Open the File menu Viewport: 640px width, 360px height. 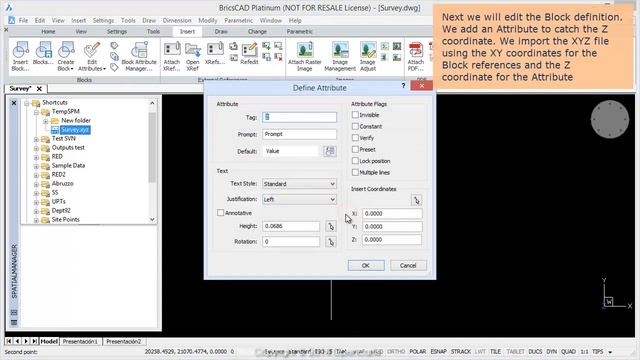[23, 20]
